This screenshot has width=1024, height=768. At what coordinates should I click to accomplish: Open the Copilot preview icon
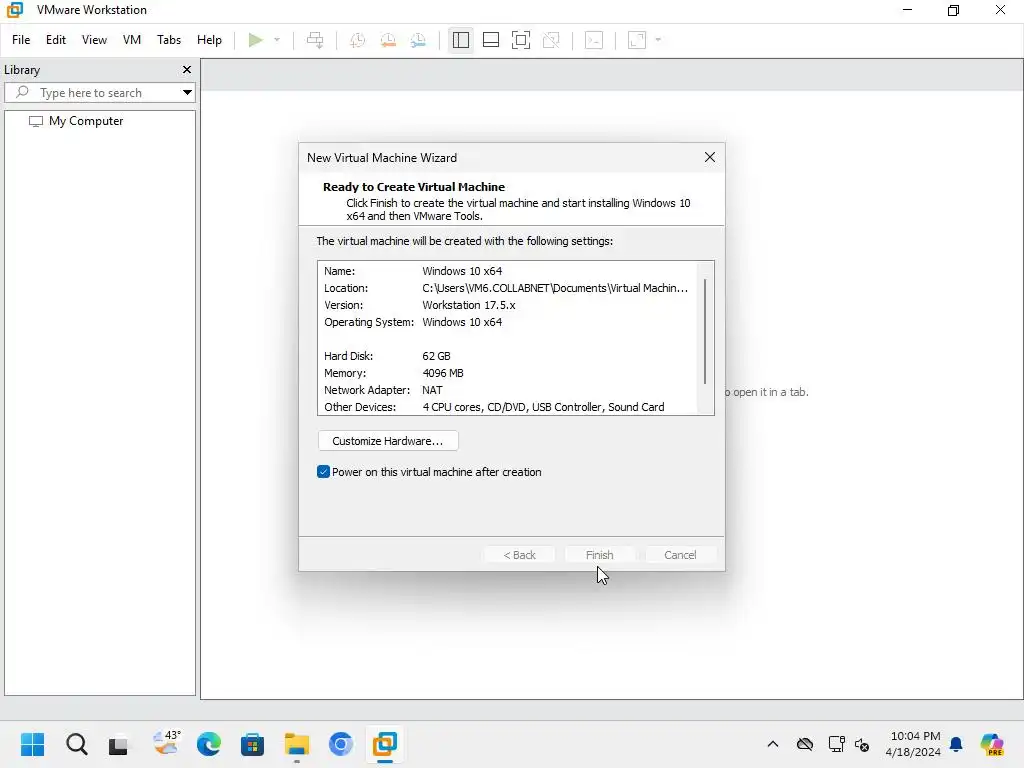click(992, 744)
